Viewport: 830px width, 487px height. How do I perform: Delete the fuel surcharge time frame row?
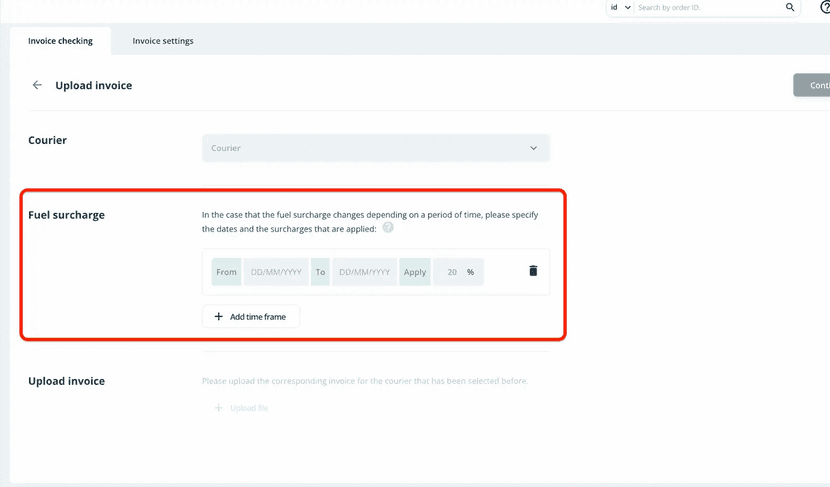533,271
